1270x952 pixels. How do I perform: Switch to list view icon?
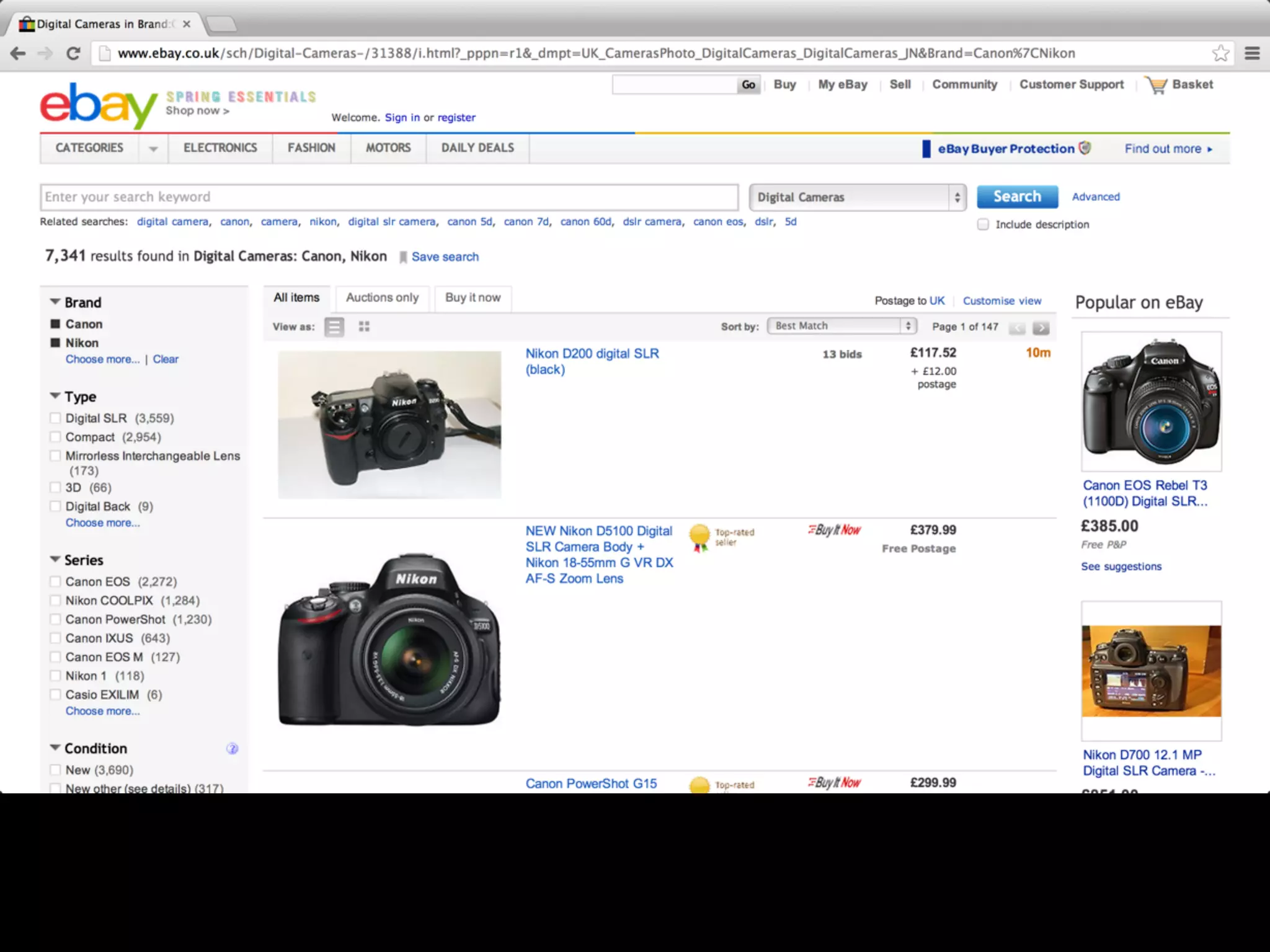334,327
